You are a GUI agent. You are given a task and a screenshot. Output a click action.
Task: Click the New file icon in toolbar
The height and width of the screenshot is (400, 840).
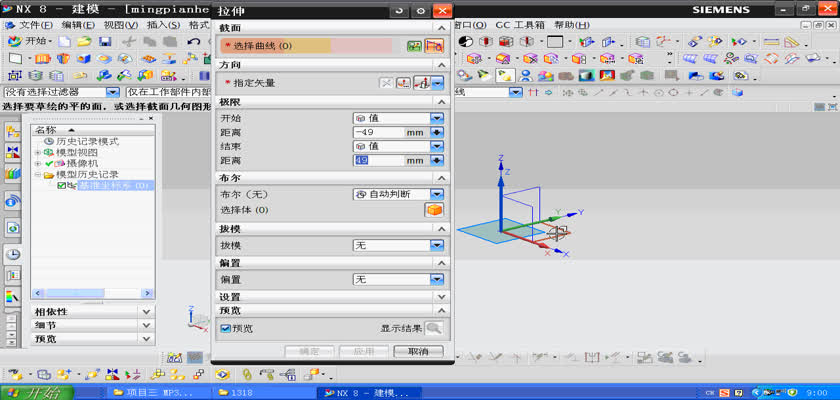(x=64, y=41)
